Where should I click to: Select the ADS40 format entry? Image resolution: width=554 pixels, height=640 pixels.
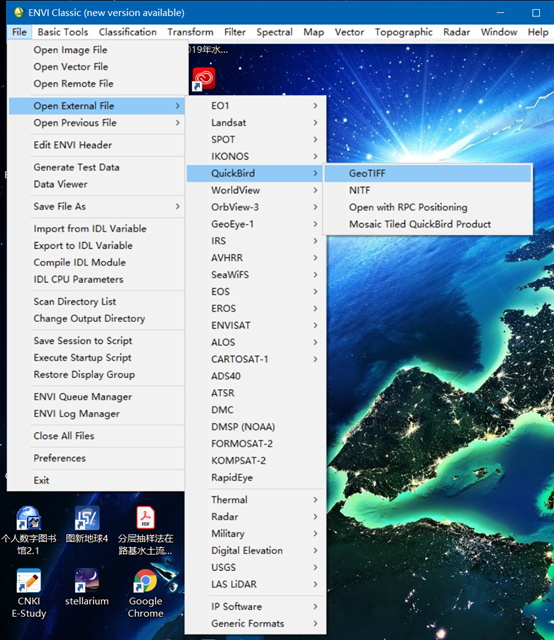tap(256, 376)
